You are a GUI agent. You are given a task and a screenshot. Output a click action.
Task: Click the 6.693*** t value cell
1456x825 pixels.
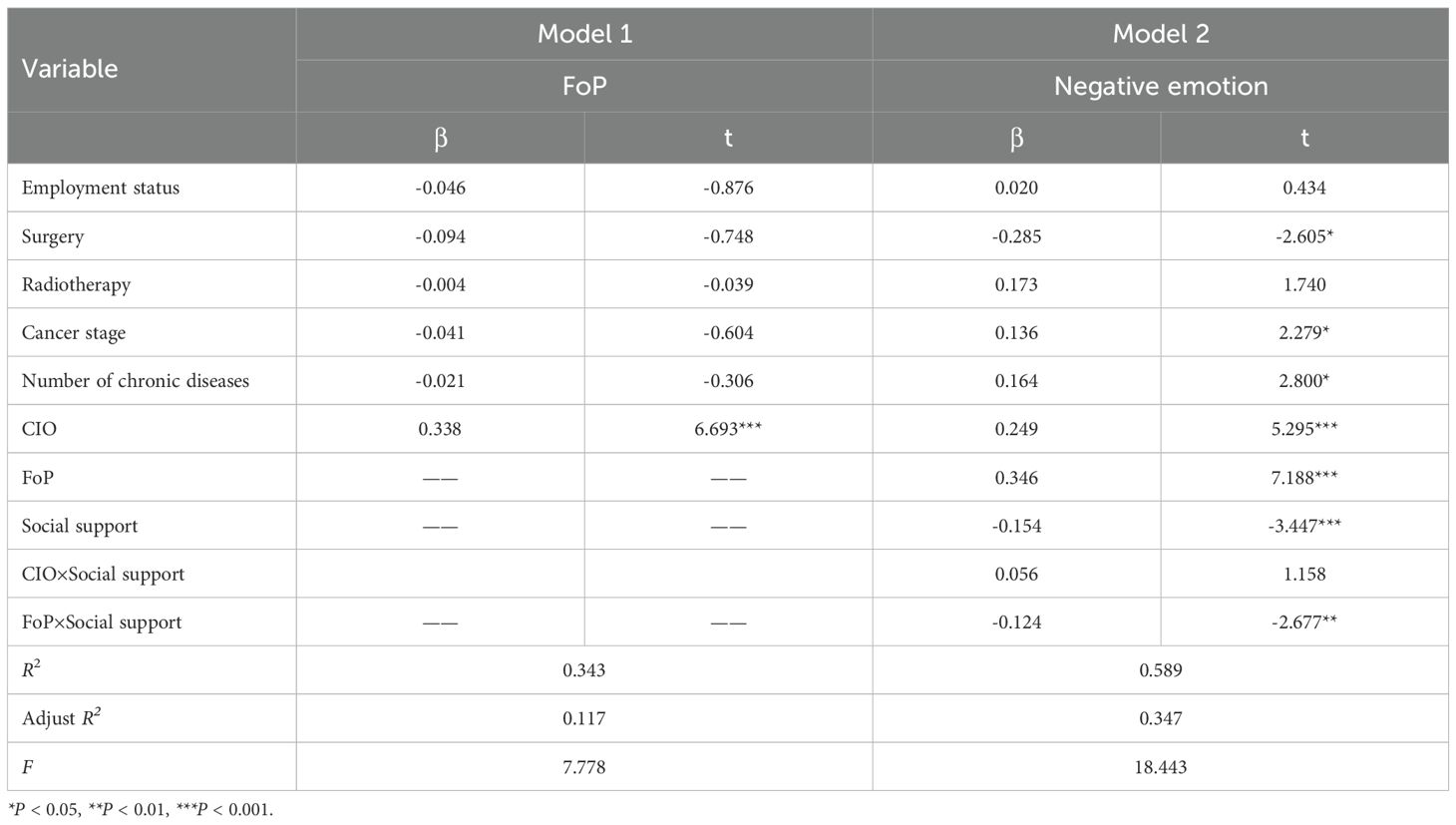[728, 429]
